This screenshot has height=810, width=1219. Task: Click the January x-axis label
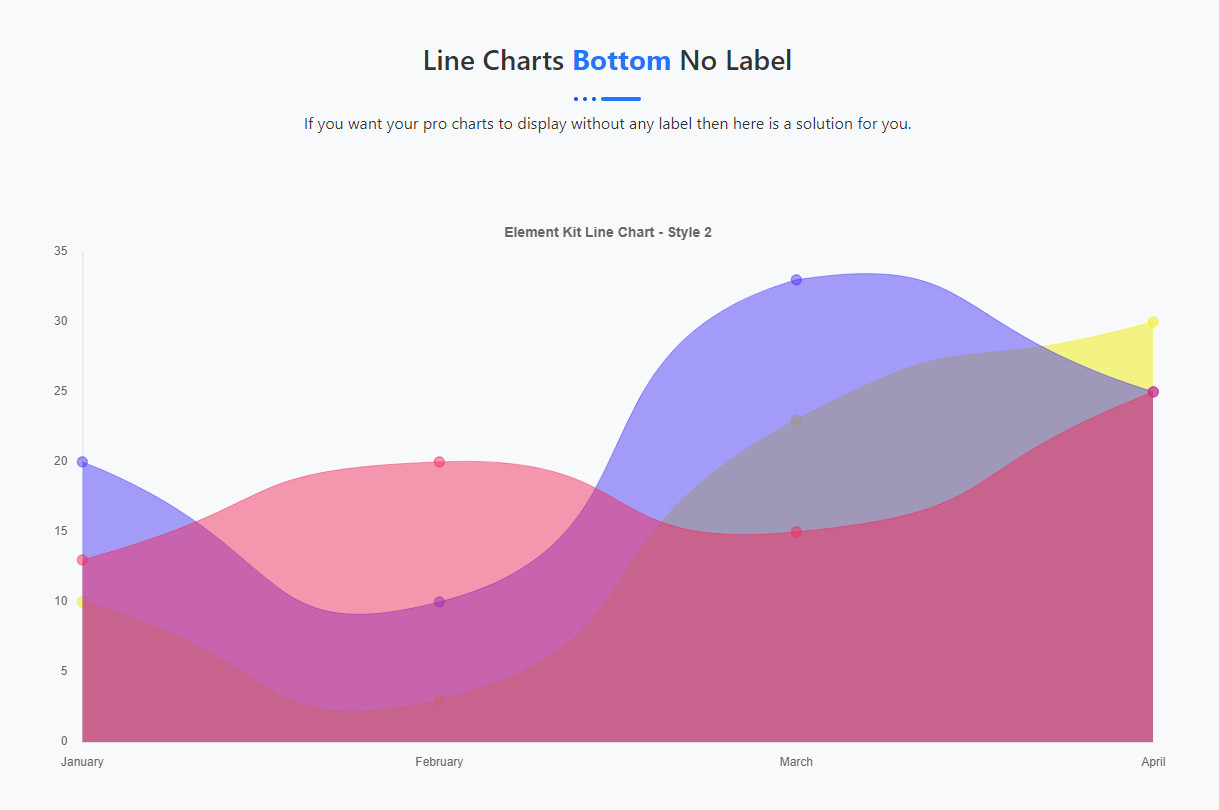(82, 762)
